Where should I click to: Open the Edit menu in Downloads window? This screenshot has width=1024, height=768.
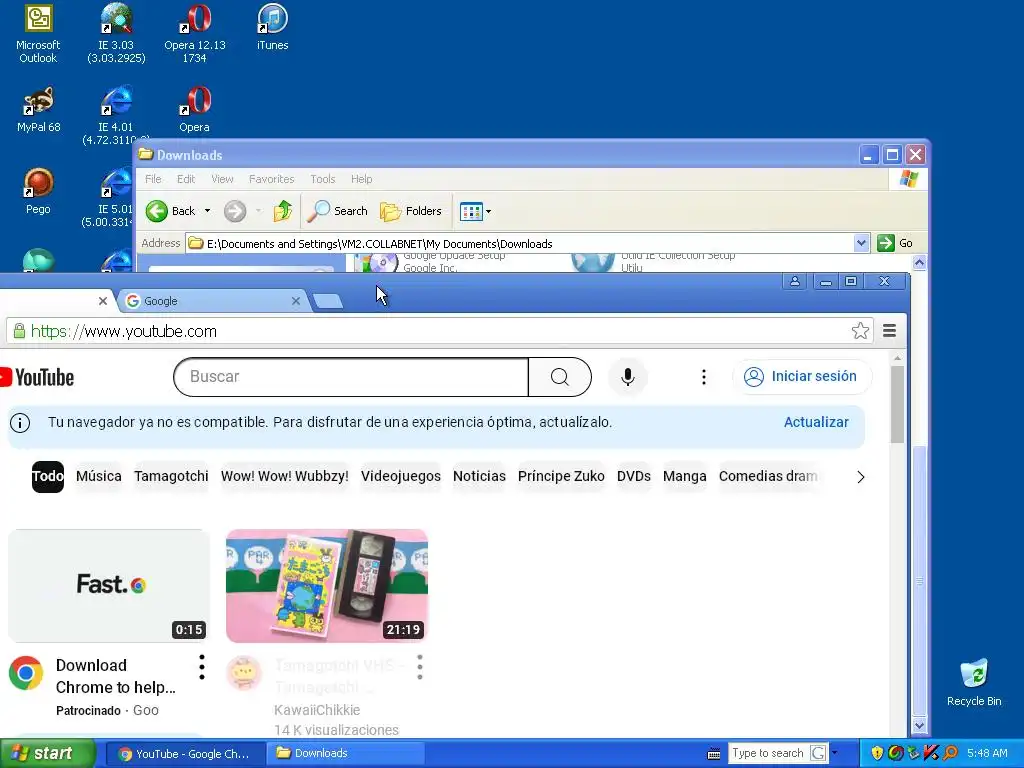(x=185, y=179)
